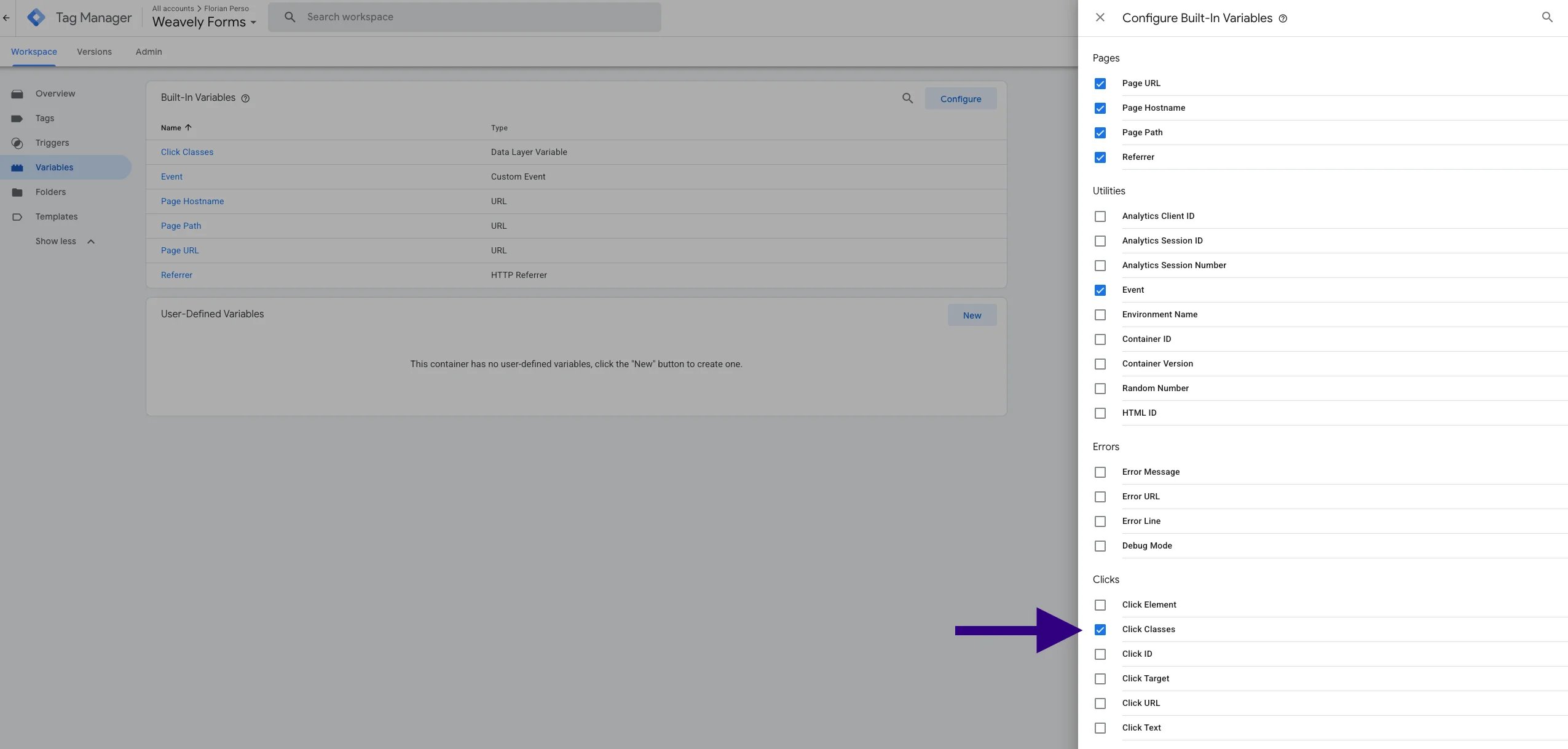This screenshot has width=1568, height=749.
Task: Collapse sidebar with Show less chevron
Action: [91, 242]
